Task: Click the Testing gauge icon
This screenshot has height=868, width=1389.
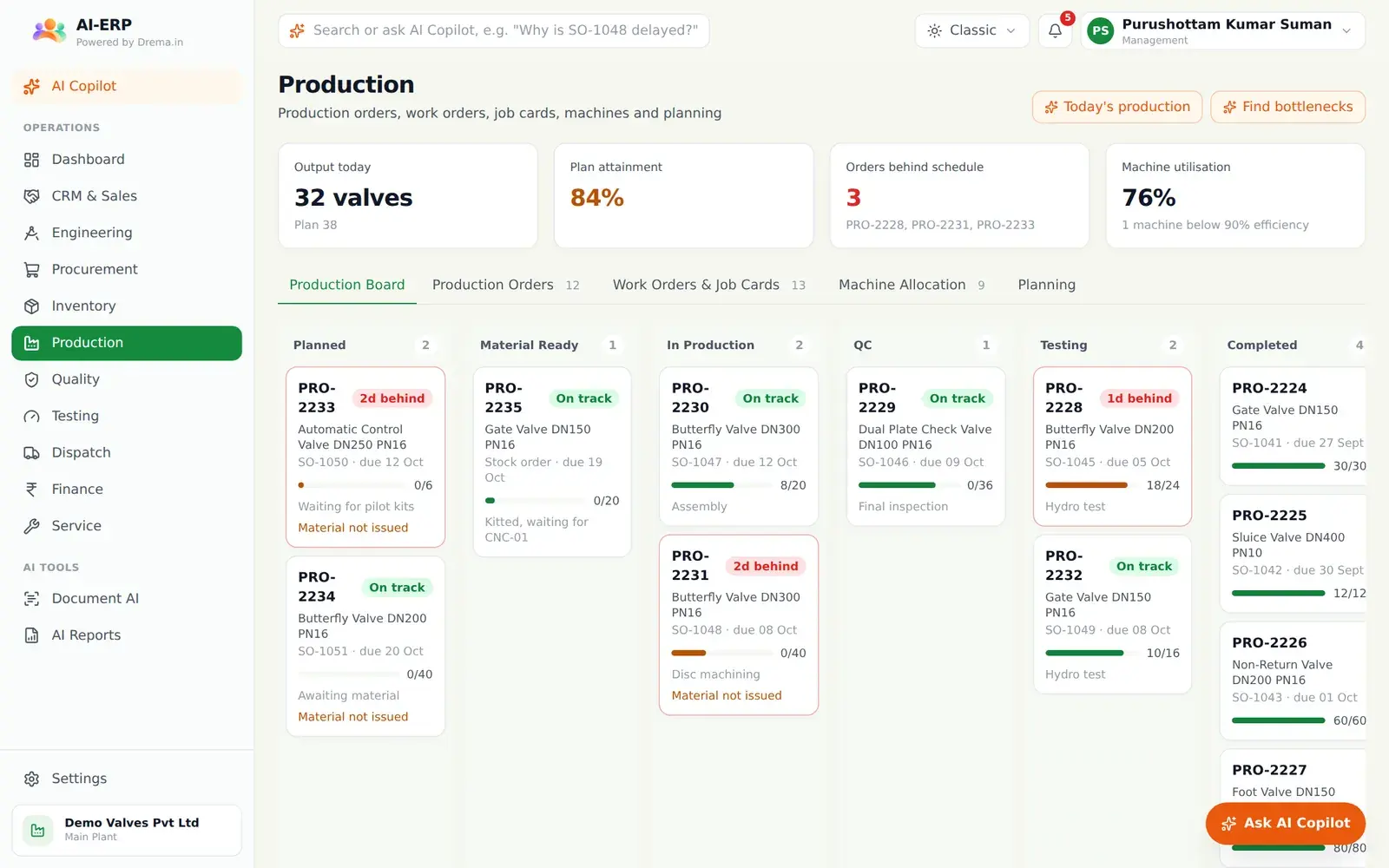Action: coord(32,416)
